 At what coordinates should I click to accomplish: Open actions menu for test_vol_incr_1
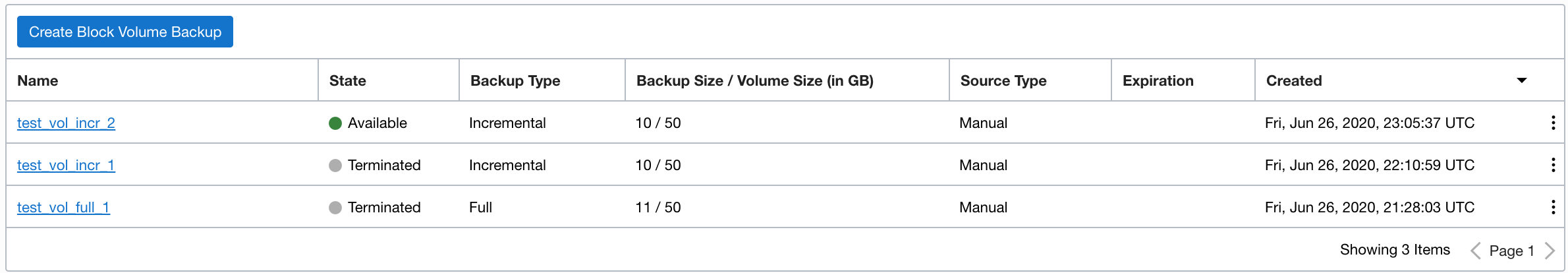[x=1553, y=165]
